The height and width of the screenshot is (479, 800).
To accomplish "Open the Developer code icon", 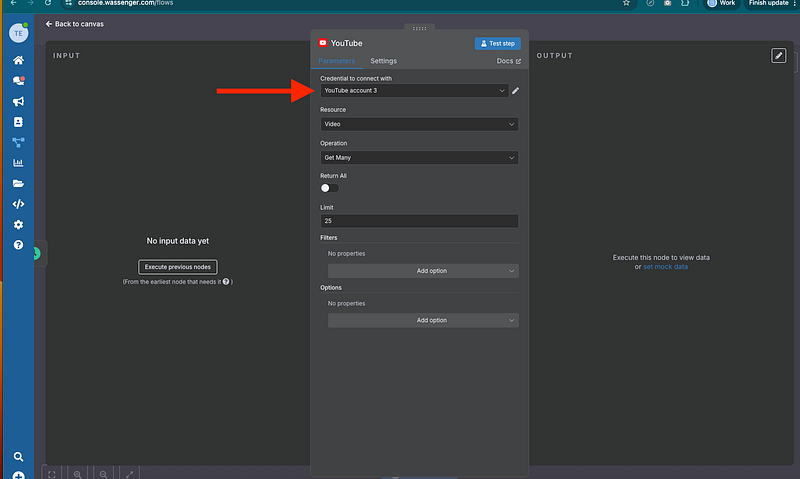I will coord(18,204).
